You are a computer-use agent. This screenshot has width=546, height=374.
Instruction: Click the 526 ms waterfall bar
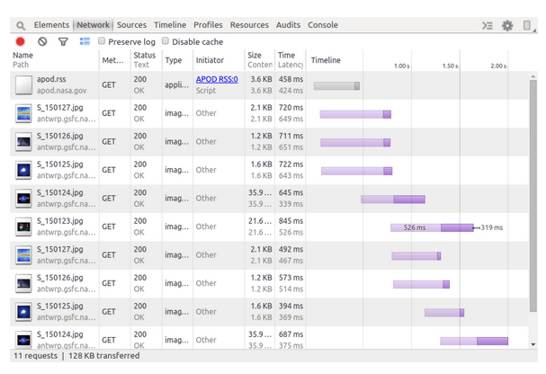432,228
